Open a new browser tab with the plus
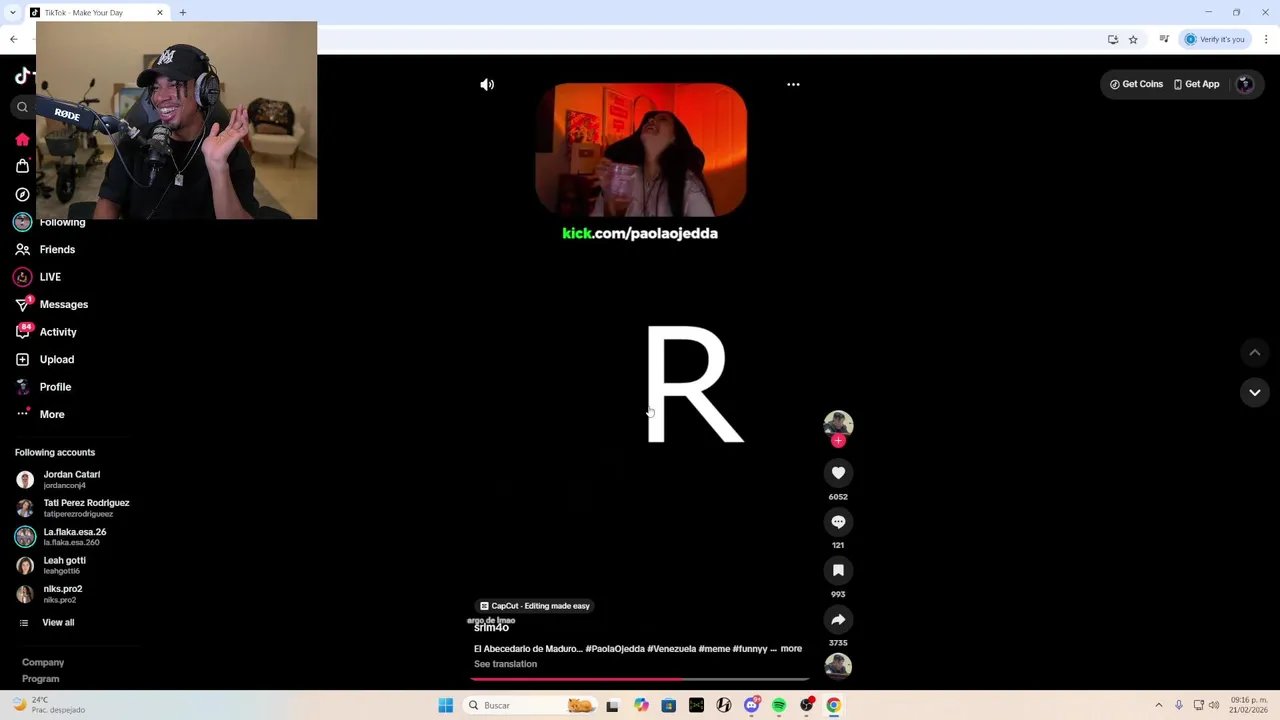This screenshot has height=720, width=1280. pos(183,13)
